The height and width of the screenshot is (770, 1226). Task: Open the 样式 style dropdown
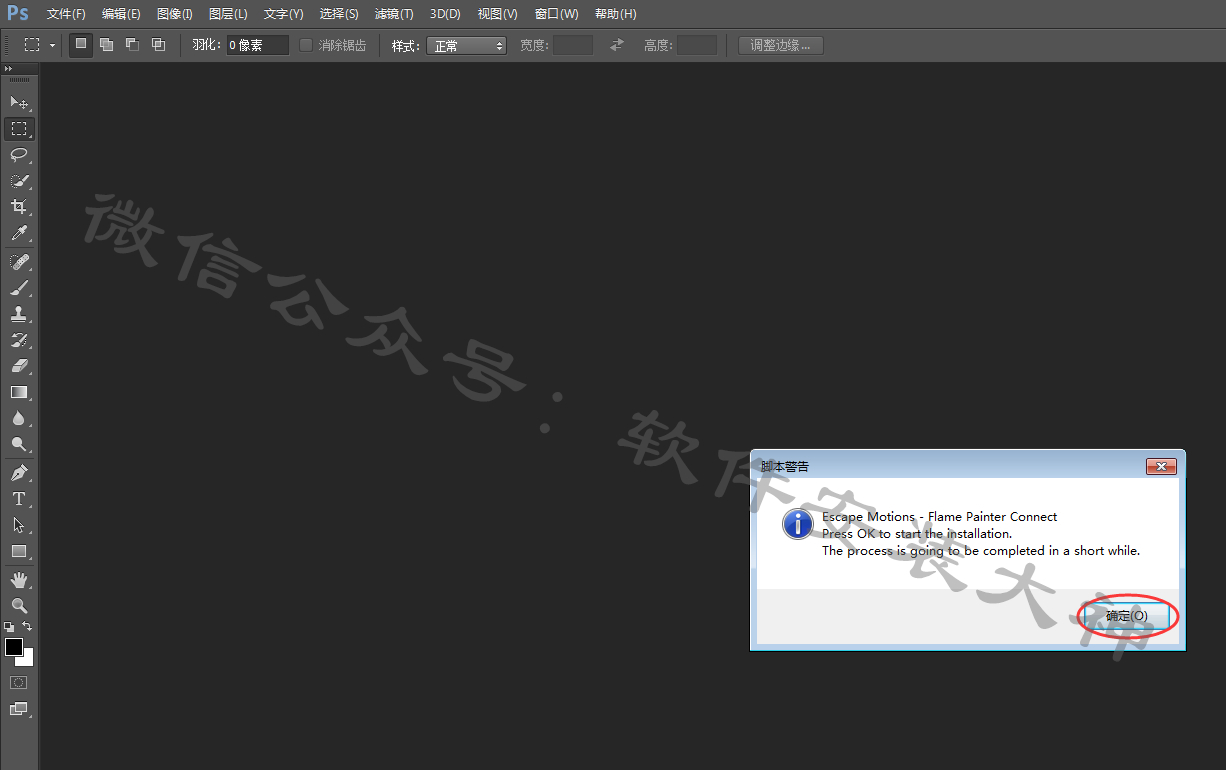point(466,46)
